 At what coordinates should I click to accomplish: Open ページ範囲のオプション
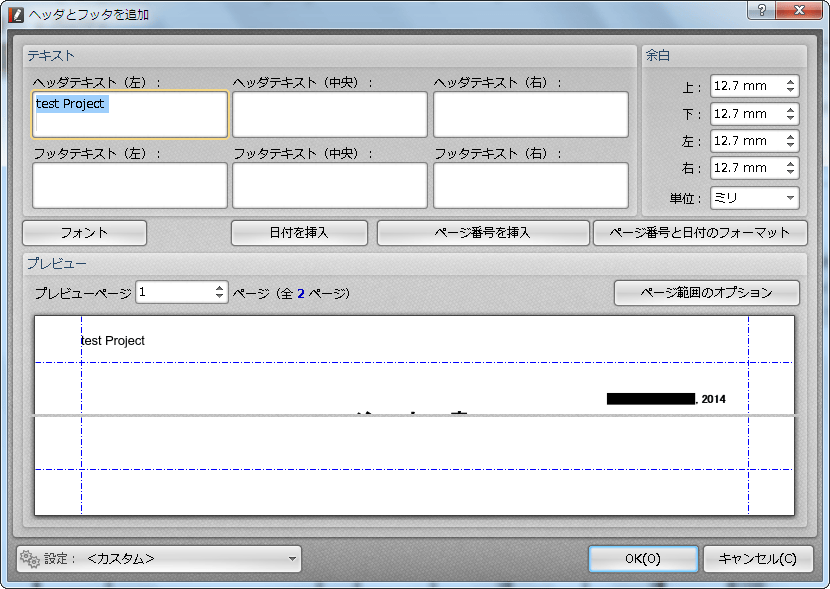[707, 293]
